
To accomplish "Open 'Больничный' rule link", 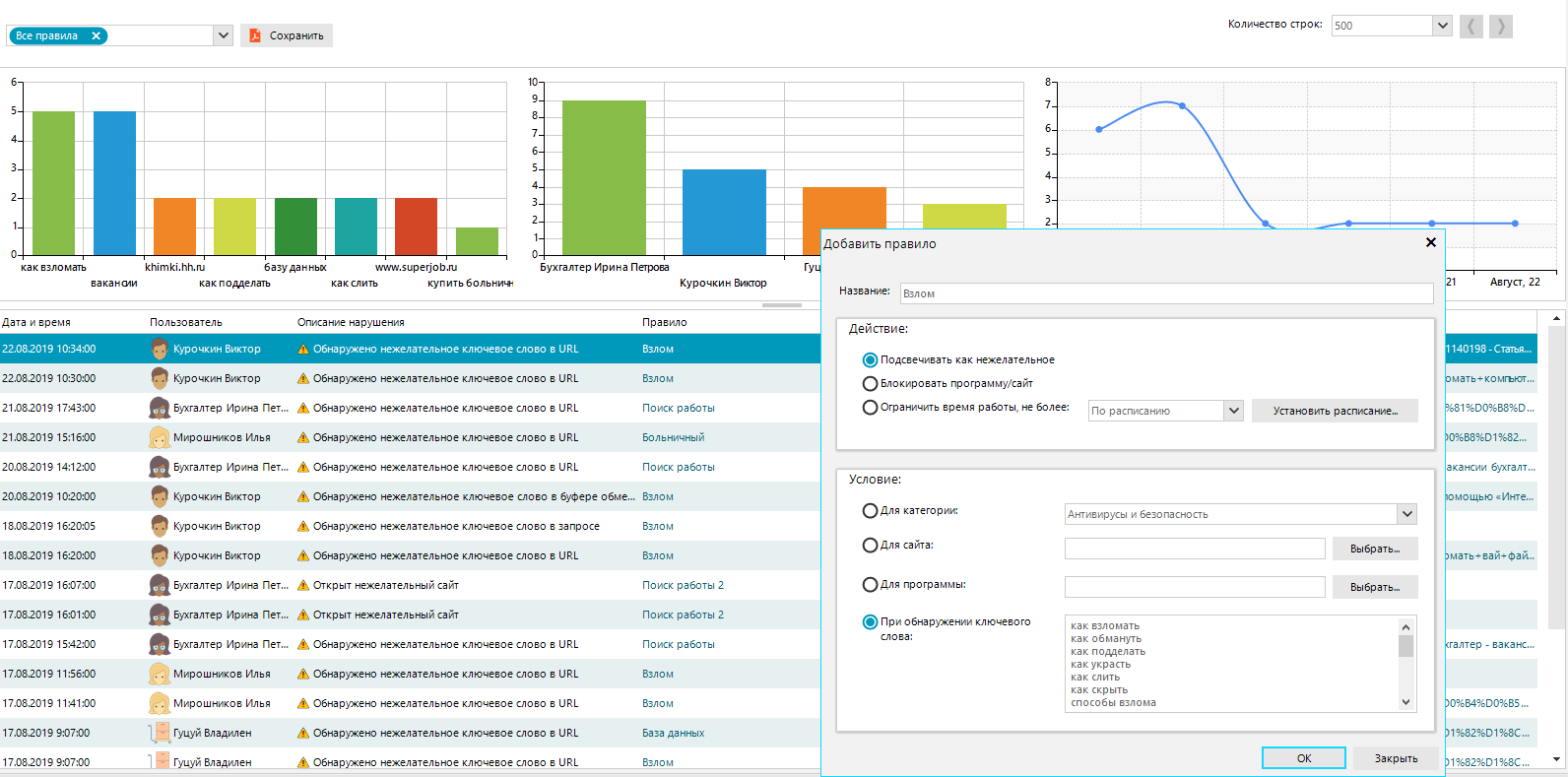I will tap(673, 437).
